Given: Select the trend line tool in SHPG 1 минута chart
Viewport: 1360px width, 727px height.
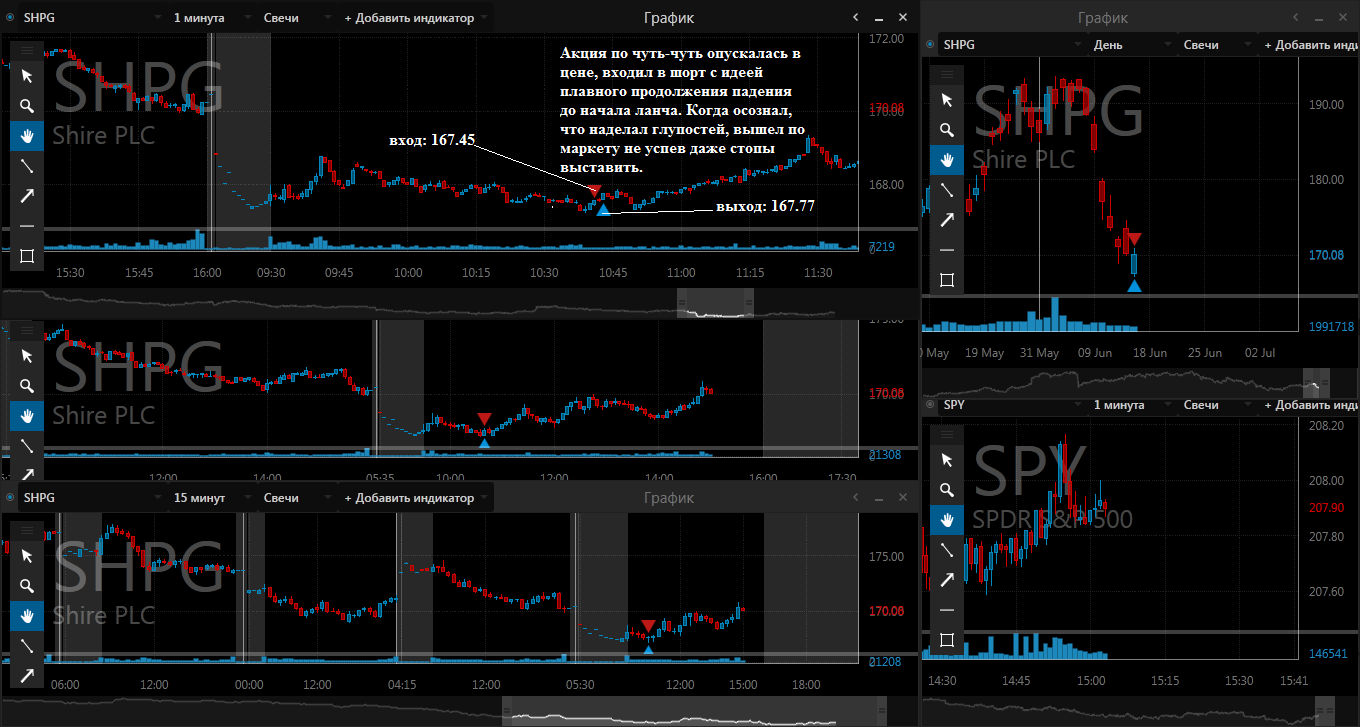Looking at the screenshot, I should 27,165.
